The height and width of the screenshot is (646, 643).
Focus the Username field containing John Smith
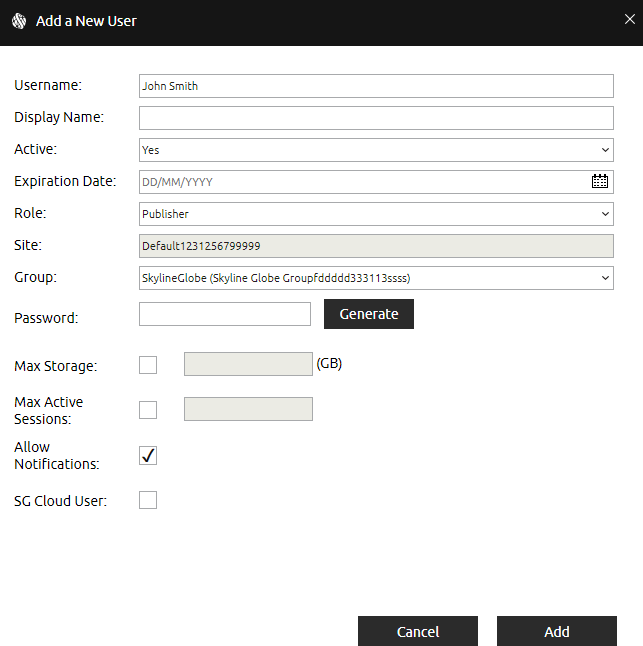point(375,86)
